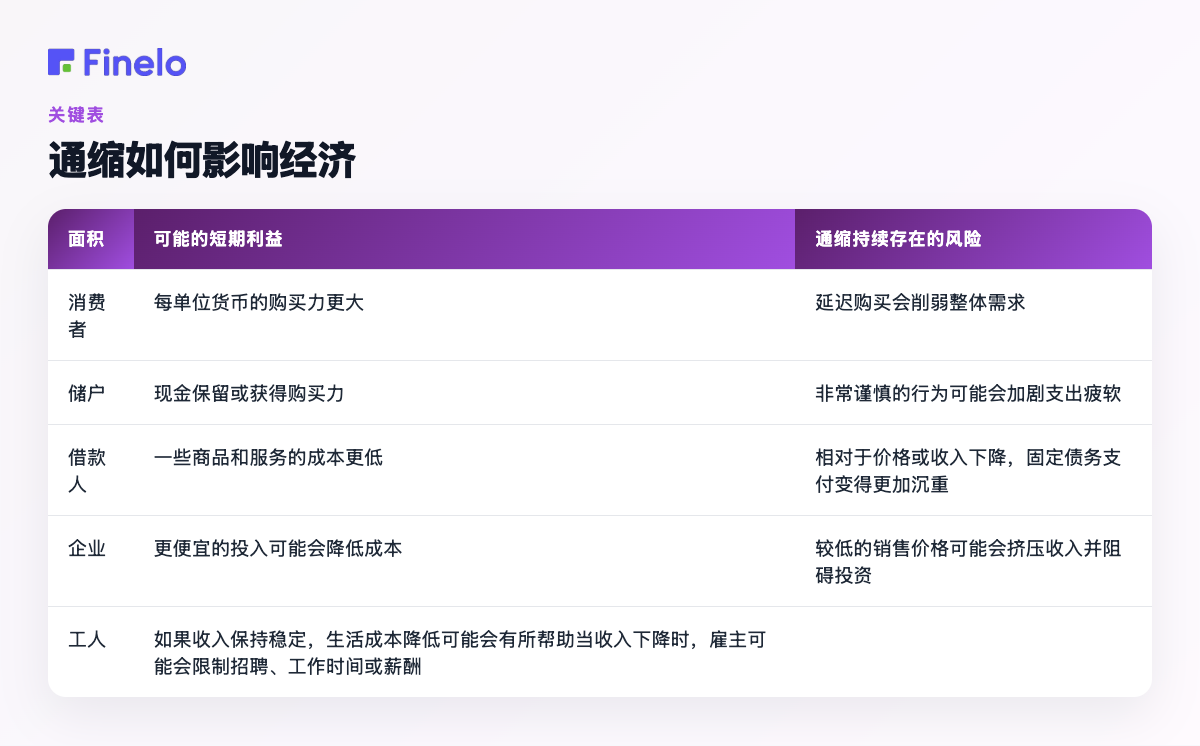Select the 企业 row label

87,548
